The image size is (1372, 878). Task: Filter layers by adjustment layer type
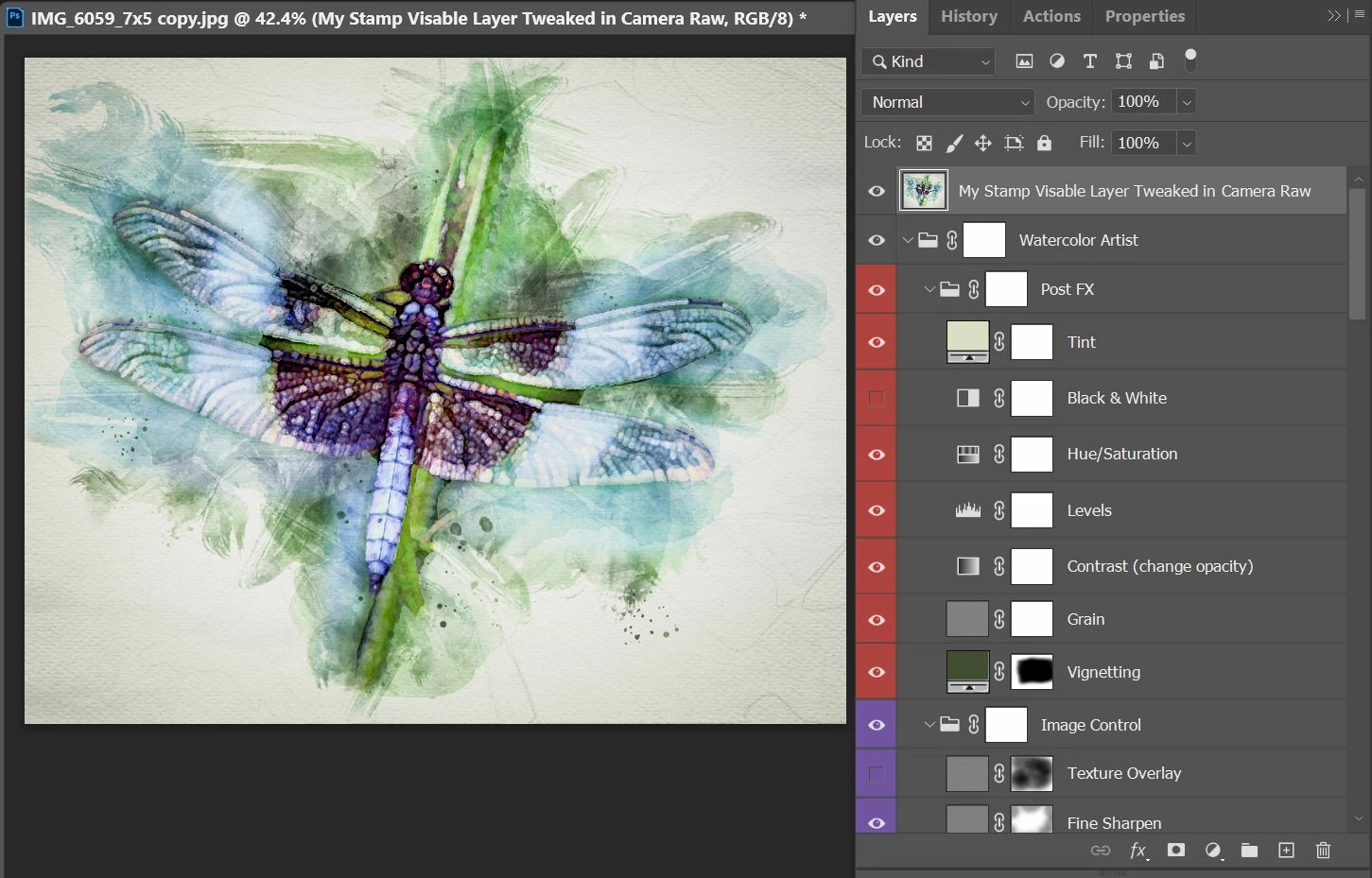1057,61
